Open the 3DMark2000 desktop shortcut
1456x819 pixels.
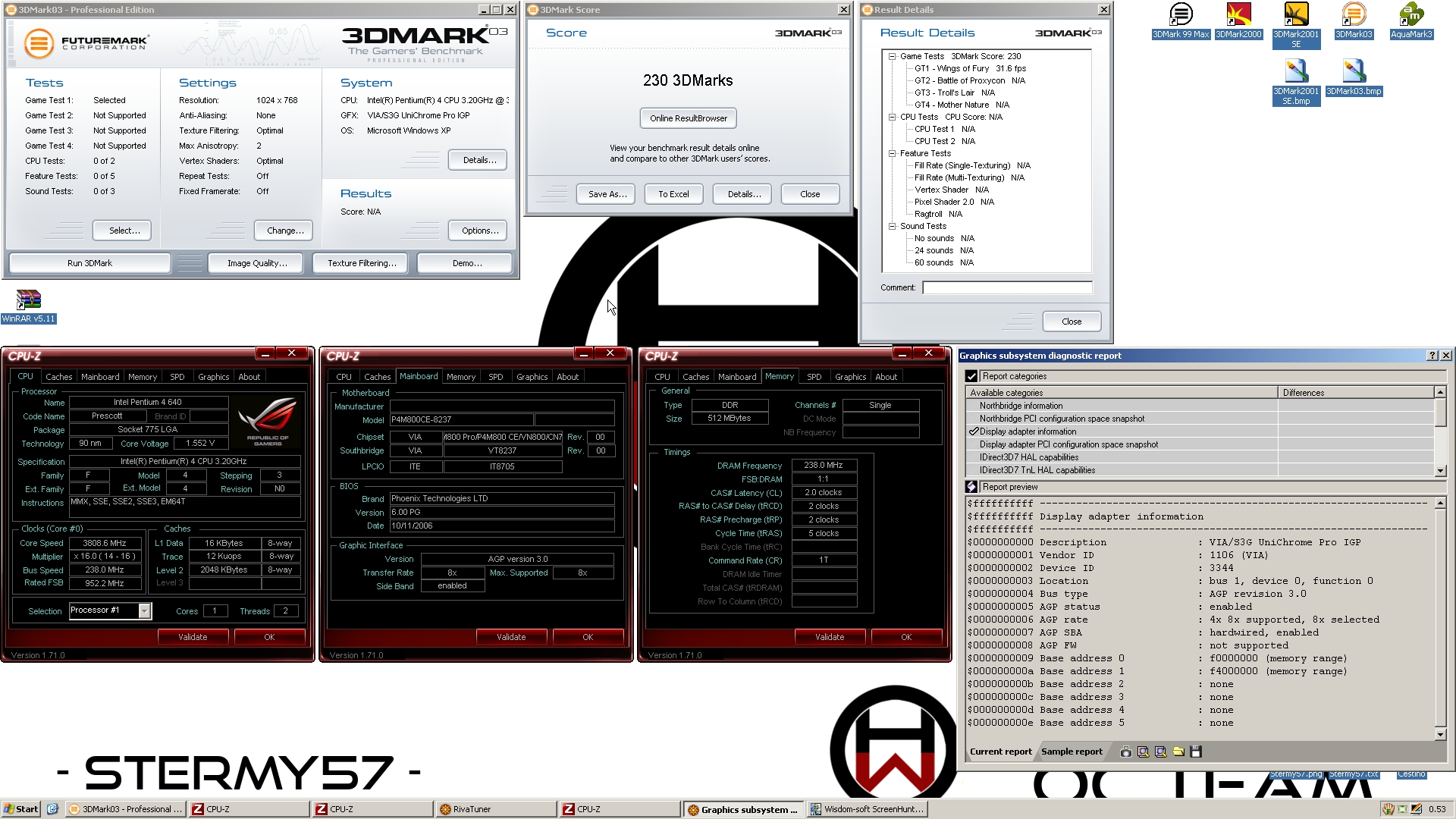pyautogui.click(x=1238, y=20)
